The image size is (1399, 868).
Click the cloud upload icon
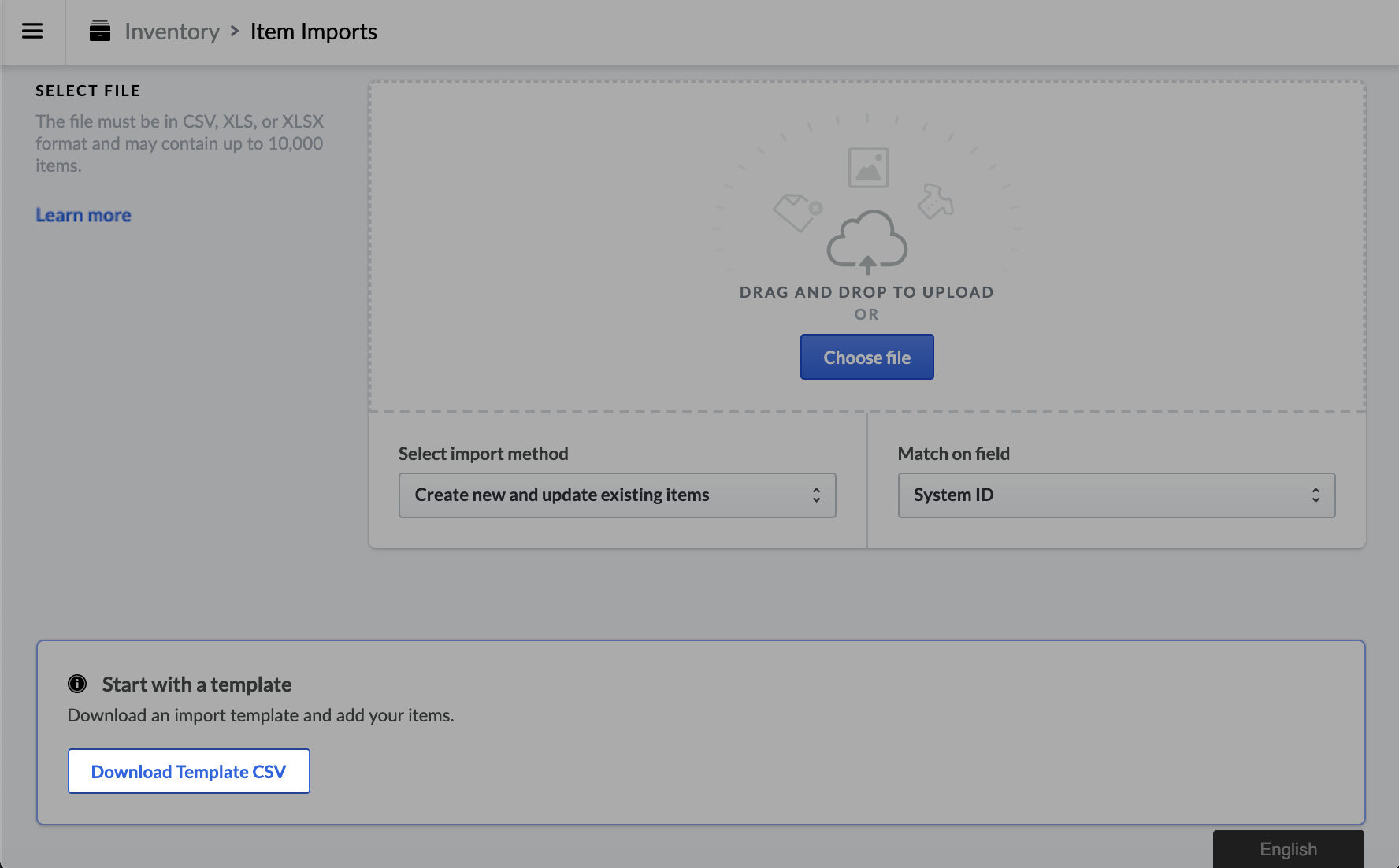coord(866,242)
